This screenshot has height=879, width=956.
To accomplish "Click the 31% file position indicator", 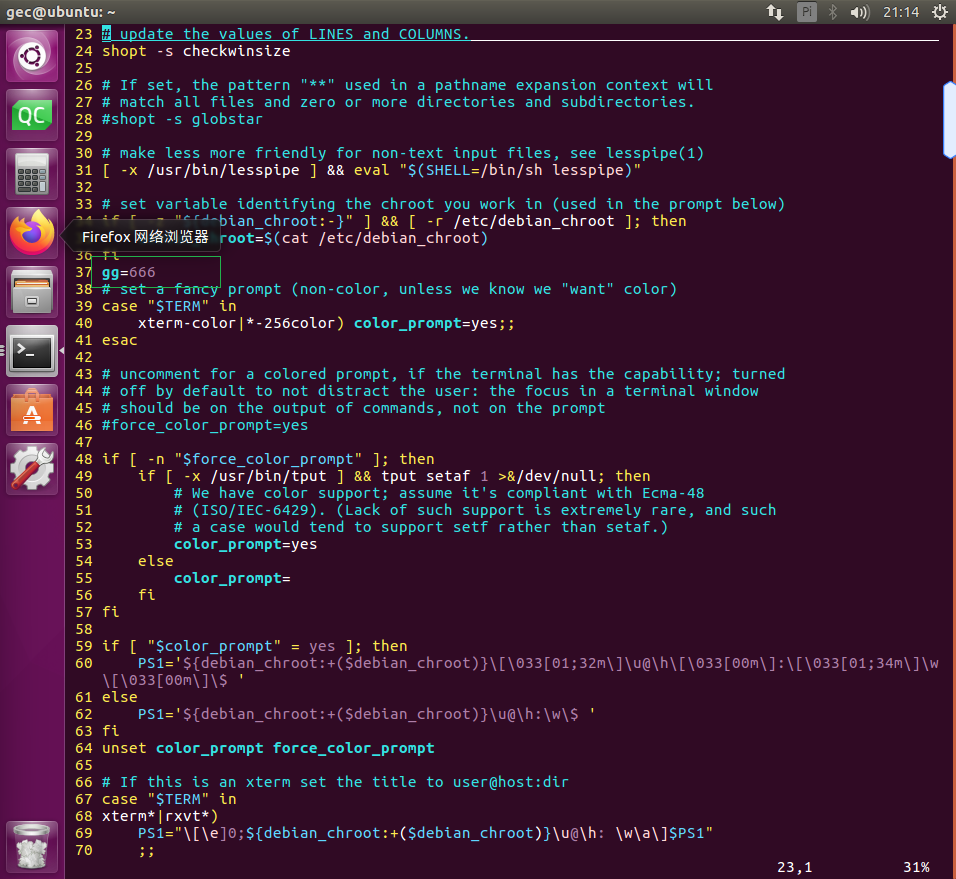I will point(916,867).
